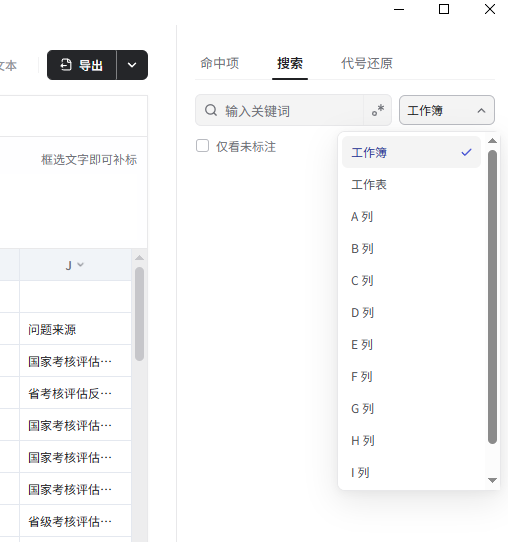Click the spreadsheet vertical scrollbar thumb
508x542 pixels.
tap(139, 314)
